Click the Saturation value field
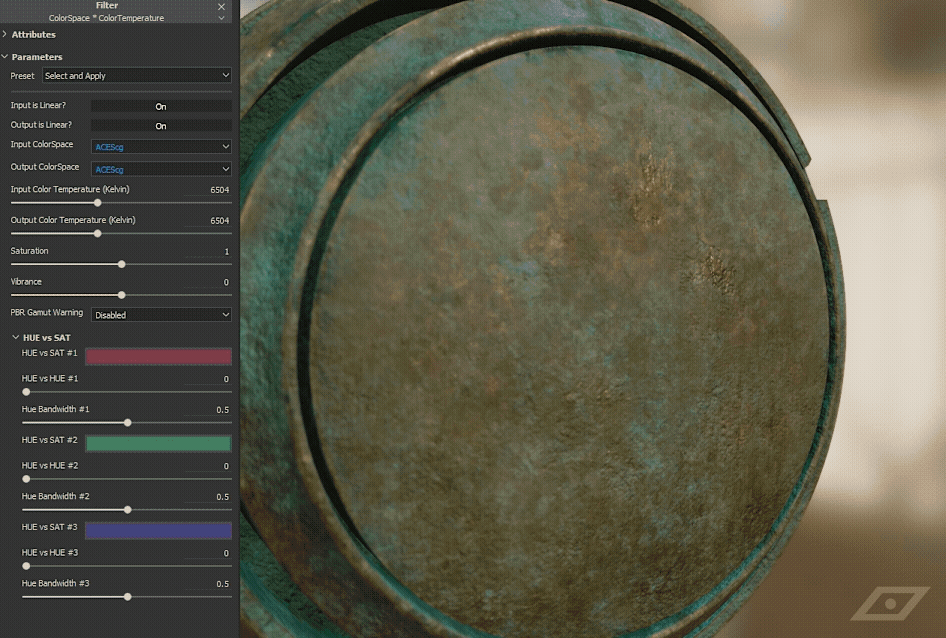 point(208,251)
